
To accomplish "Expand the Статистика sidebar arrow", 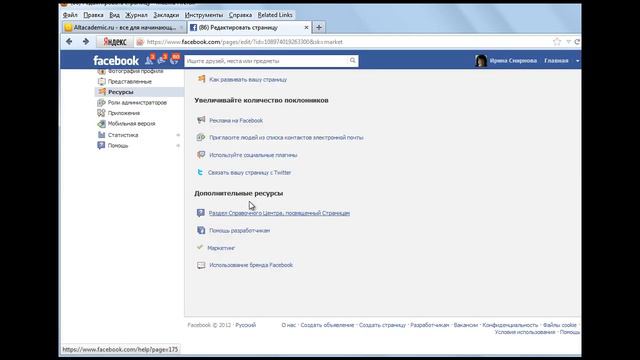I will coord(178,135).
